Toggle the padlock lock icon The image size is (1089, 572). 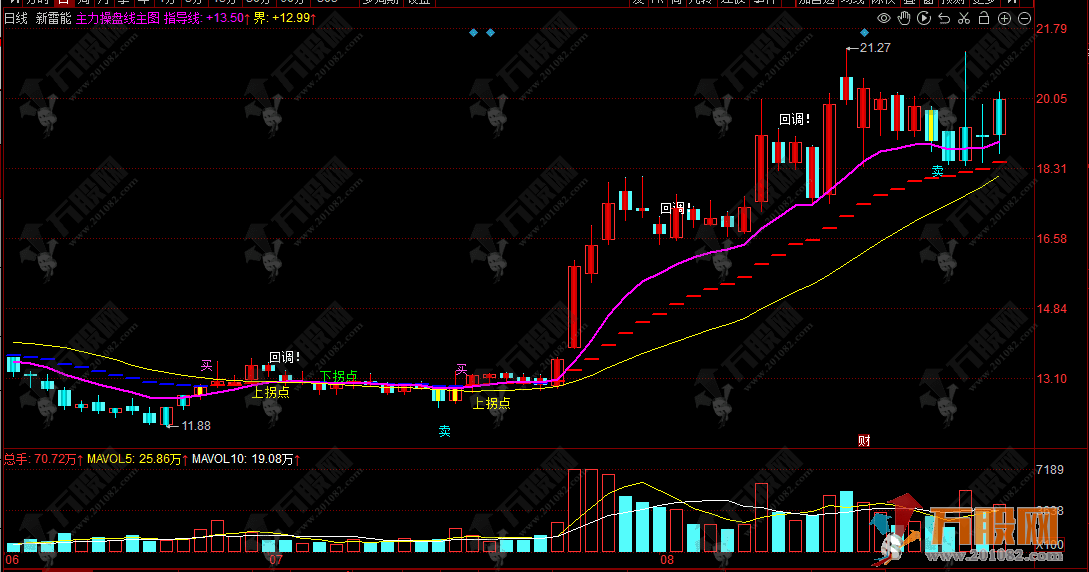tap(984, 18)
